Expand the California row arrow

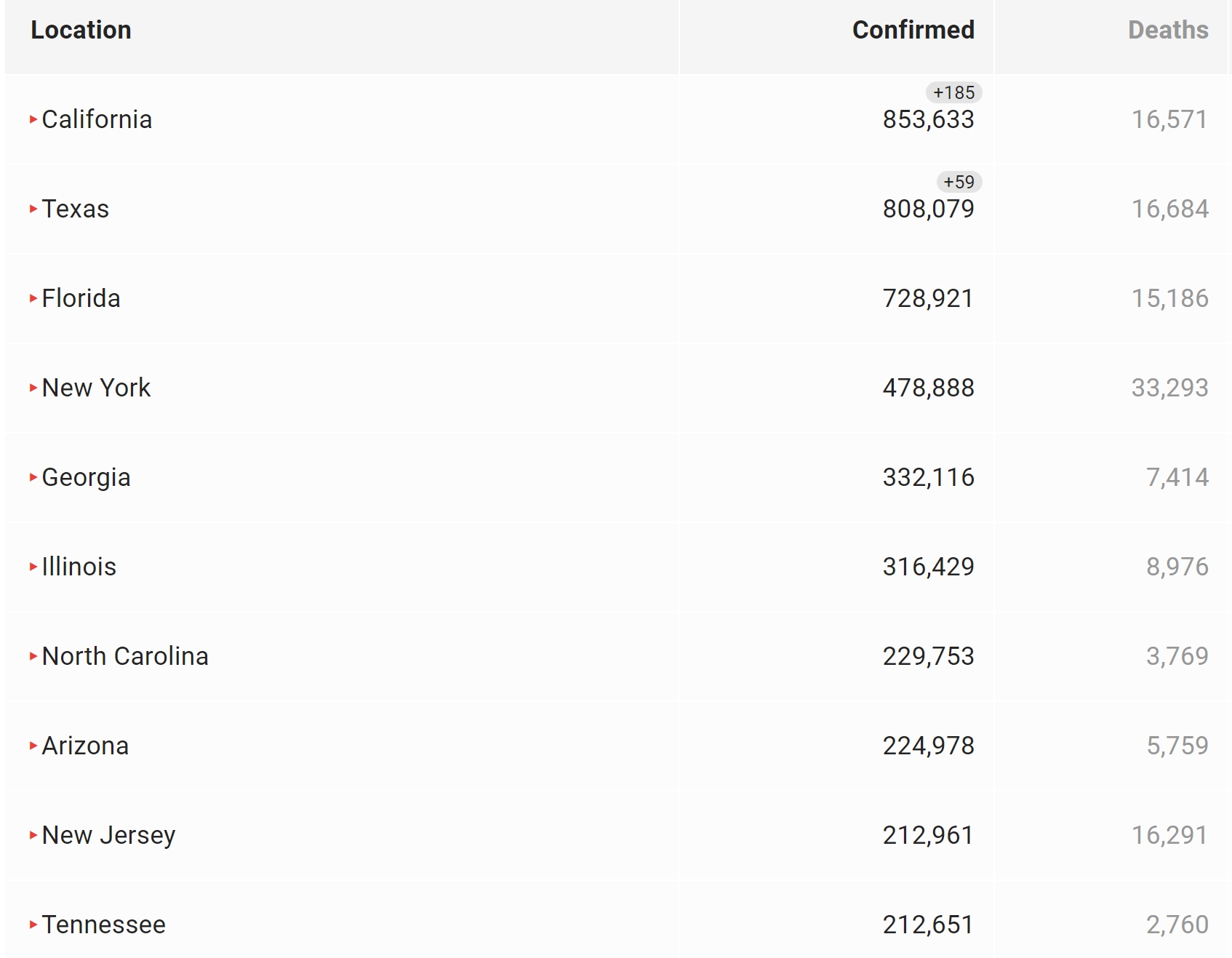(x=33, y=119)
